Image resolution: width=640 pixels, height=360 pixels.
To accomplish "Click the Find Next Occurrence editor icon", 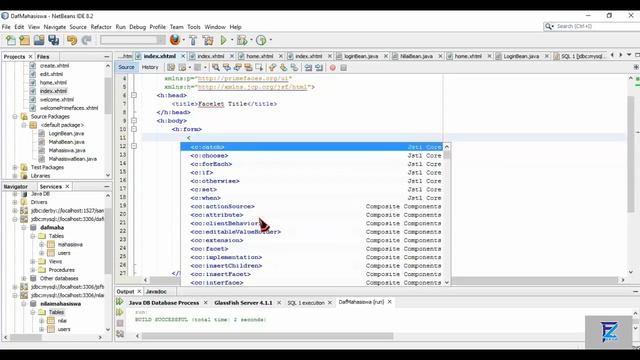I will coord(237,67).
